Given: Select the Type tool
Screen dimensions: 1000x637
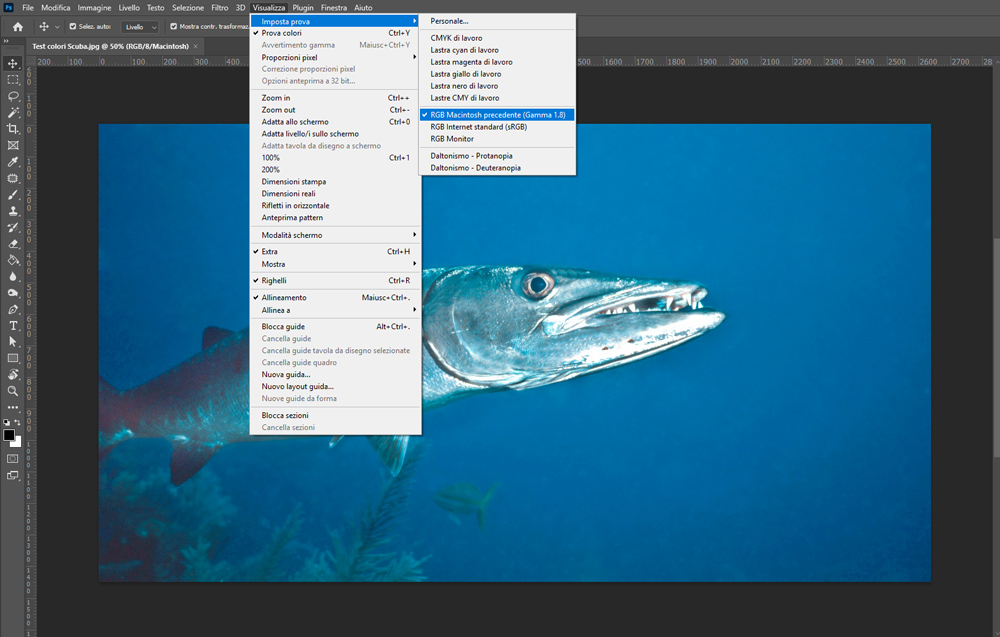Looking at the screenshot, I should coord(13,326).
